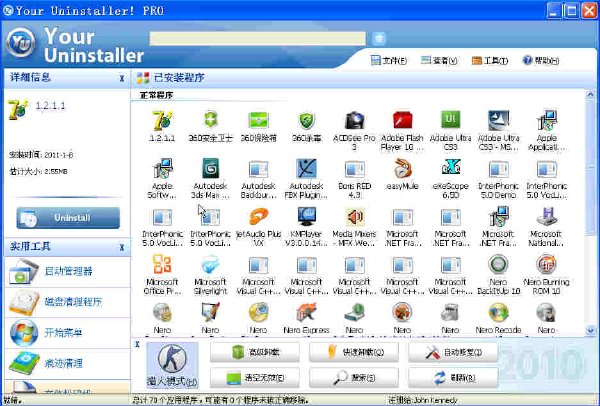Select the KMPlayer program icon
This screenshot has width=600, height=406.
(x=307, y=217)
